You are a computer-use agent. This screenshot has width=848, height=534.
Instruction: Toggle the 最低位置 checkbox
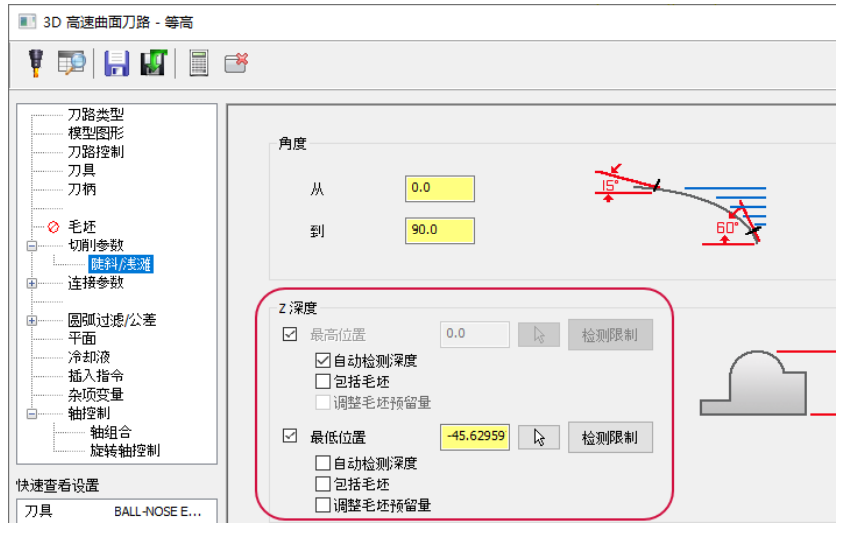click(x=290, y=436)
